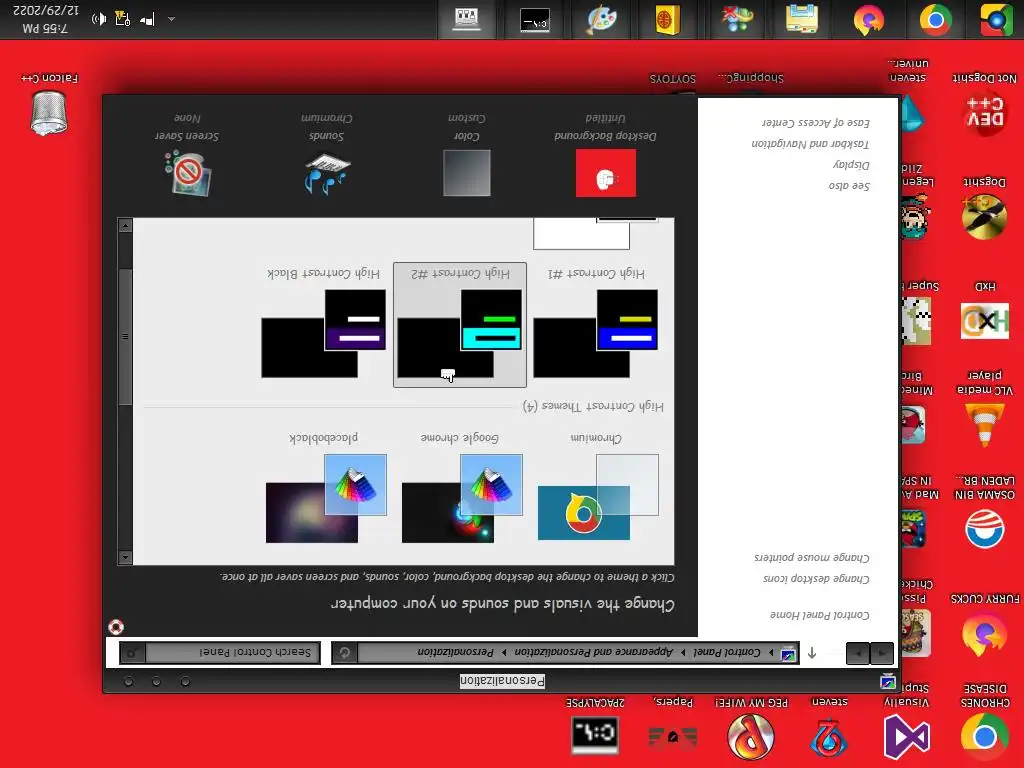
Task: Select the High Contrast #2 theme
Action: coord(460,325)
